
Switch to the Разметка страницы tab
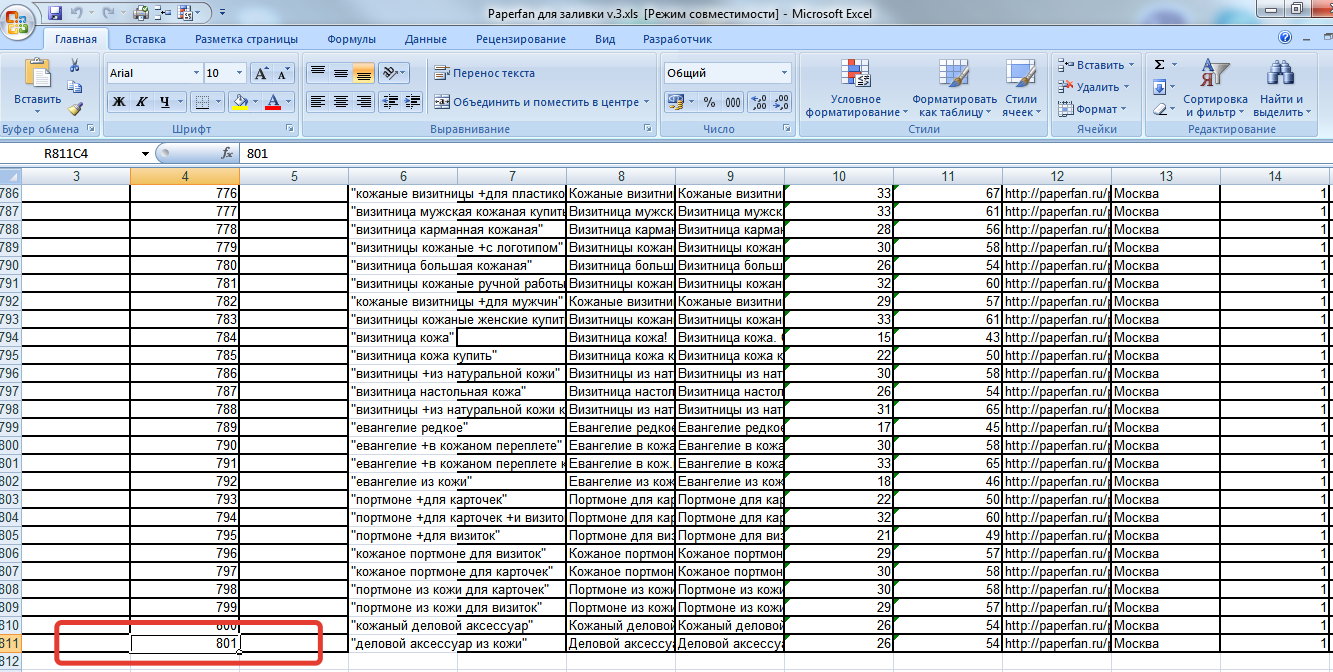click(246, 39)
